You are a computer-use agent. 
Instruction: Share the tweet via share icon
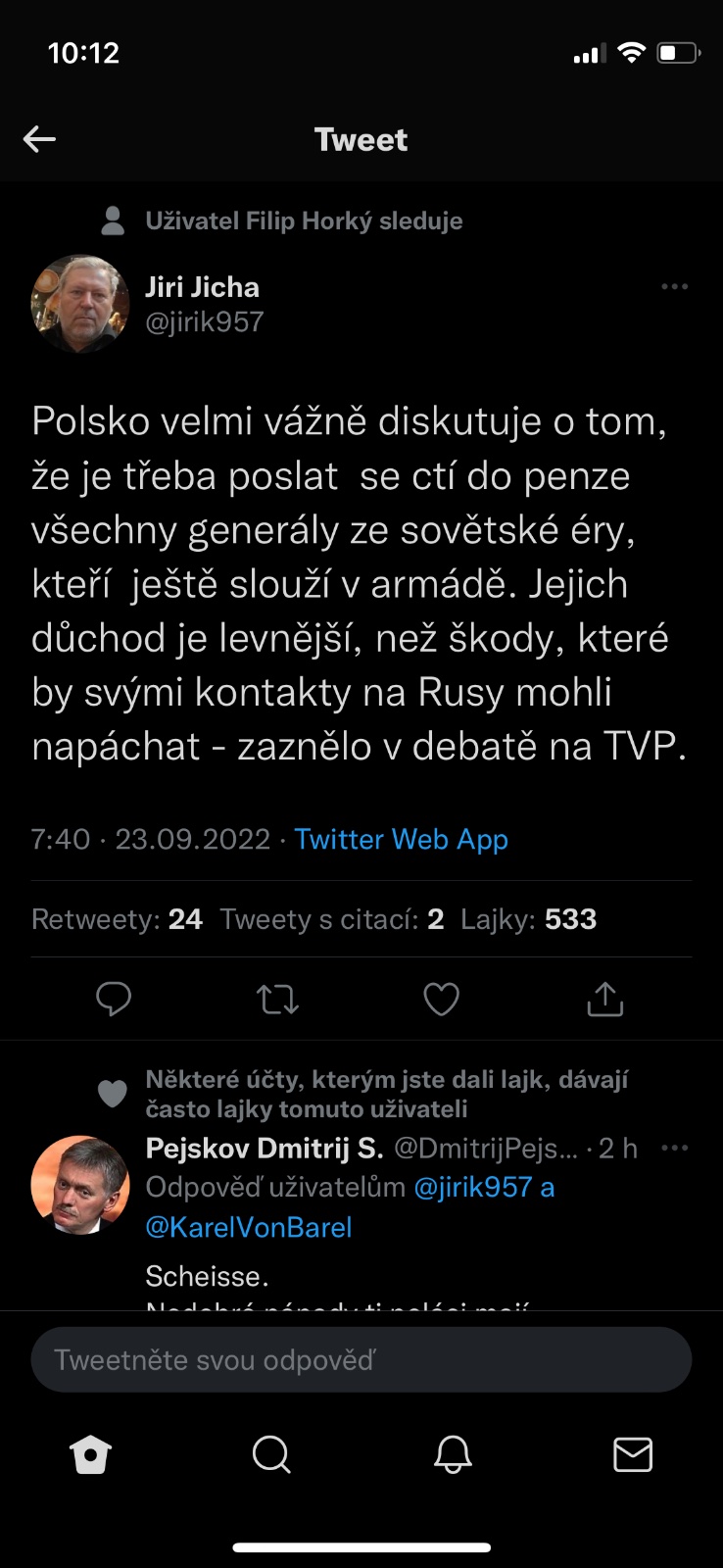(604, 1000)
